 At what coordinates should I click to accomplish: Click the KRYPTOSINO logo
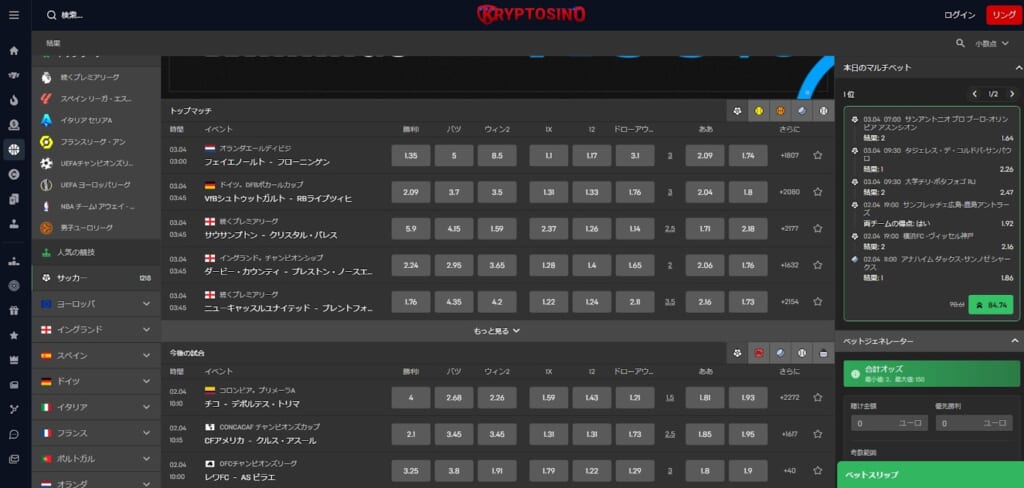(531, 14)
